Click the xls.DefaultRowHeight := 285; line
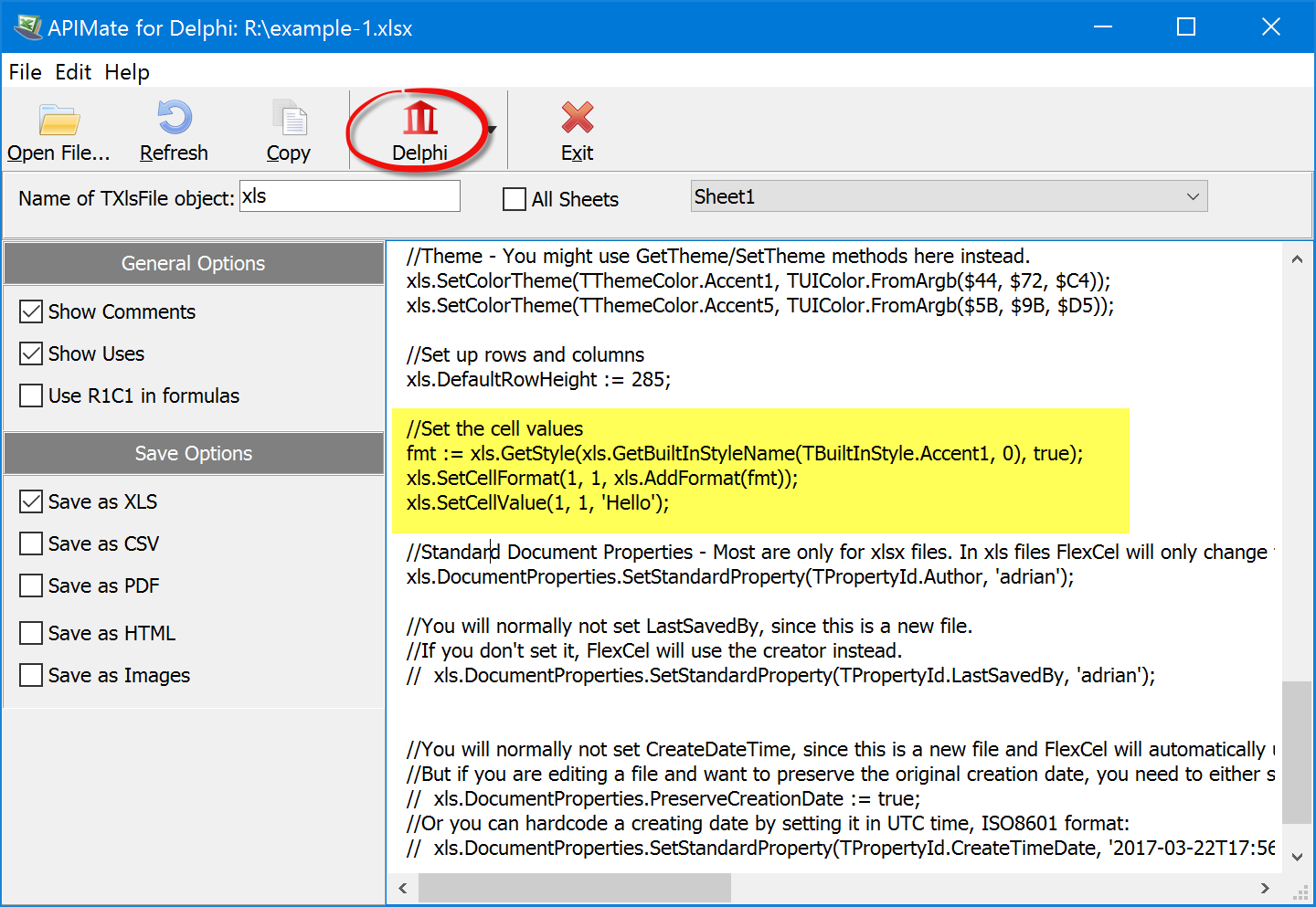Viewport: 1316px width, 907px height. (538, 379)
